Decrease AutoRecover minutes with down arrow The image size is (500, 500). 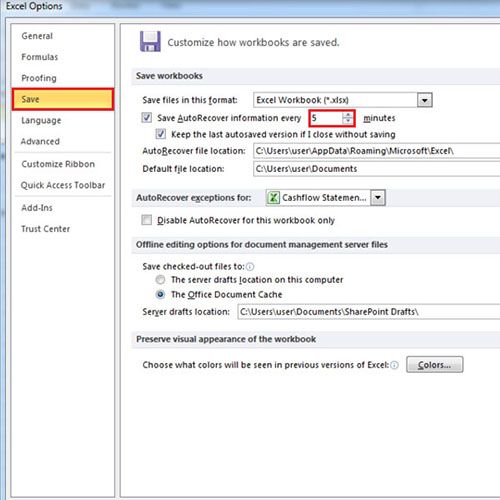point(348,121)
